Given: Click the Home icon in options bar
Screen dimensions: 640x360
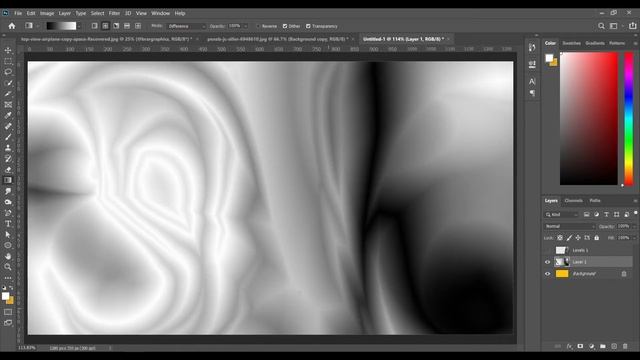Looking at the screenshot, I should (x=12, y=26).
